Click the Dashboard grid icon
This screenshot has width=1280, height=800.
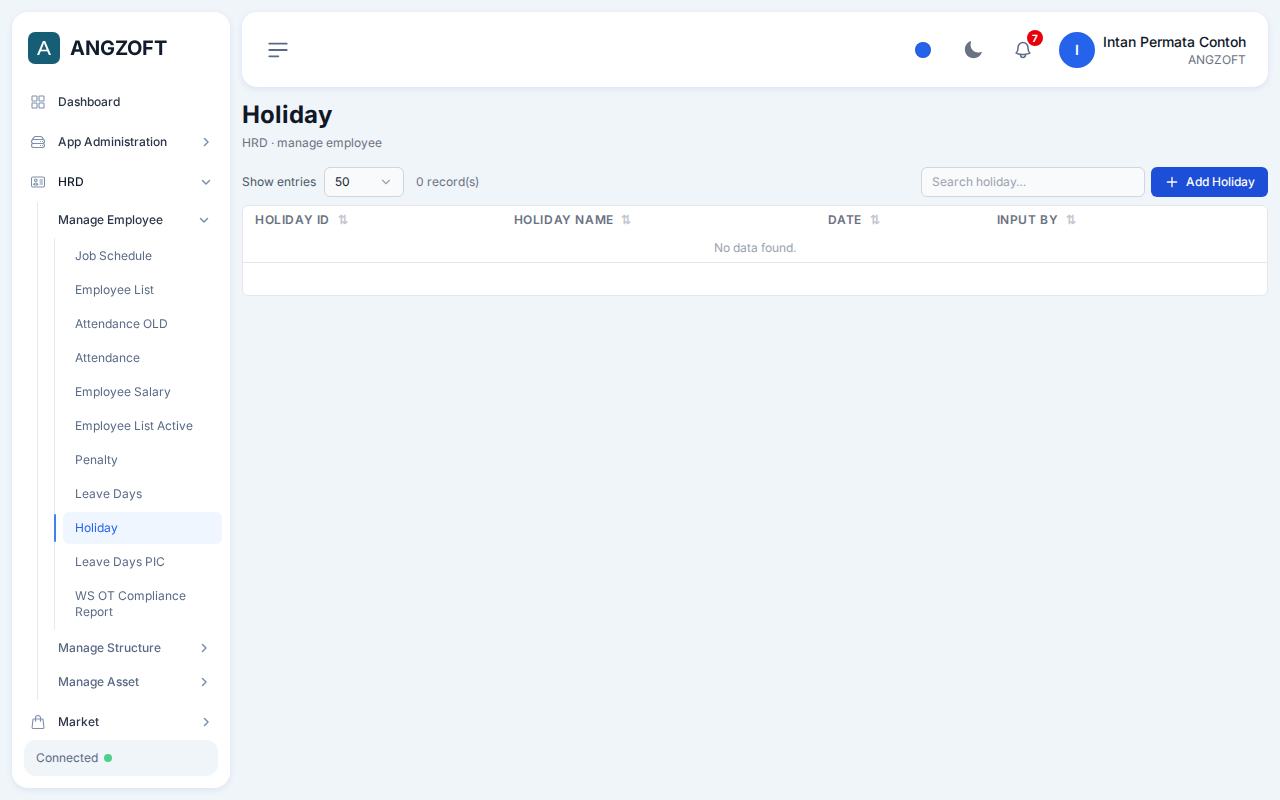(x=38, y=102)
